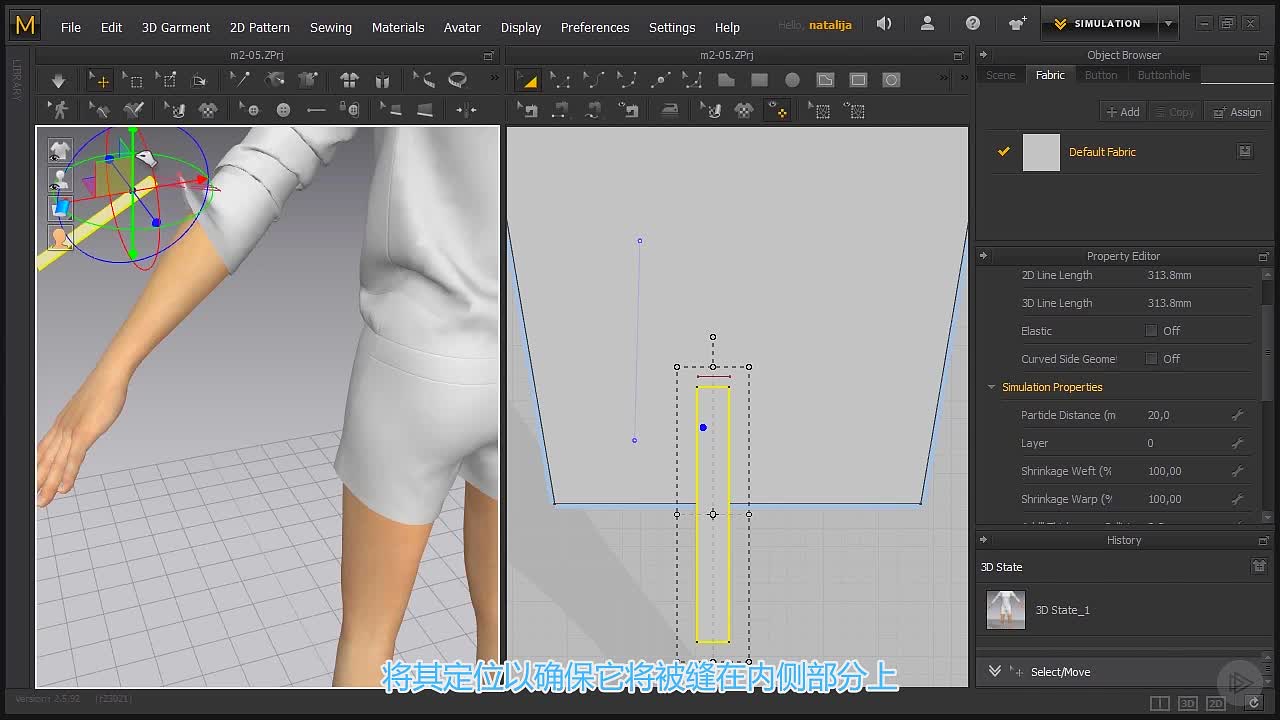This screenshot has height=720, width=1280.
Task: Select the Free Sewing tool
Action: pyautogui.click(x=593, y=110)
